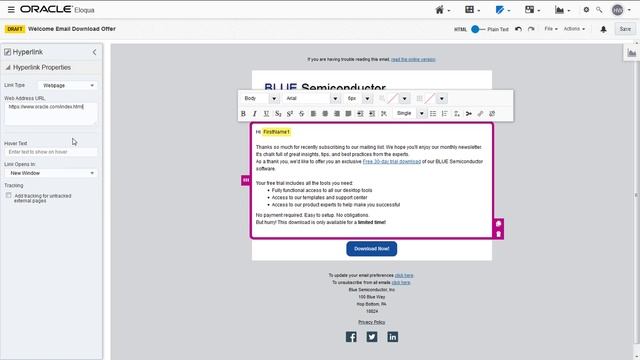
Task: Collapse the Hyperlink panel
Action: coord(94,52)
